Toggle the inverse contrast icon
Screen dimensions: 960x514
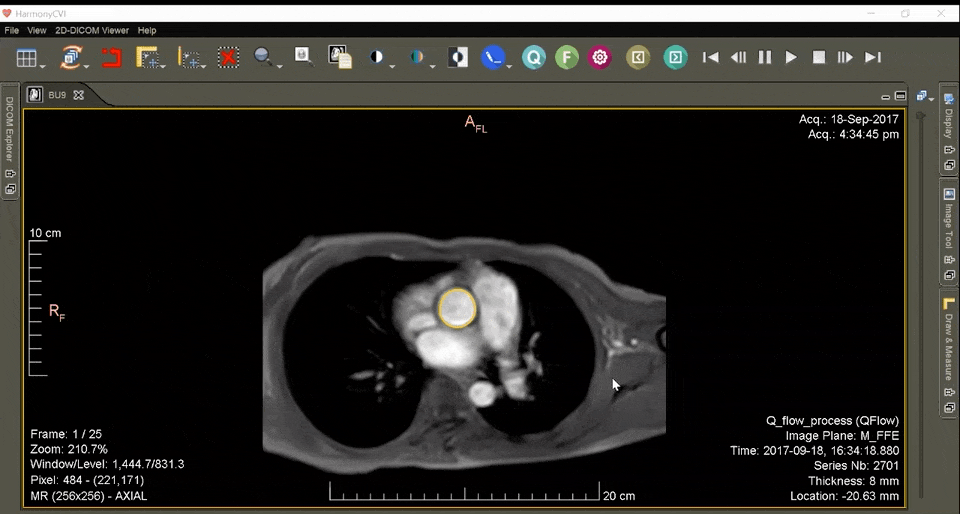pyautogui.click(x=457, y=58)
